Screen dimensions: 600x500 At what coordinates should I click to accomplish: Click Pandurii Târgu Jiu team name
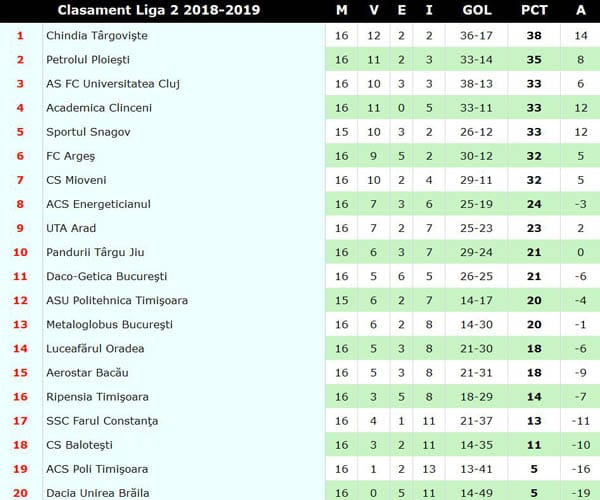point(95,252)
